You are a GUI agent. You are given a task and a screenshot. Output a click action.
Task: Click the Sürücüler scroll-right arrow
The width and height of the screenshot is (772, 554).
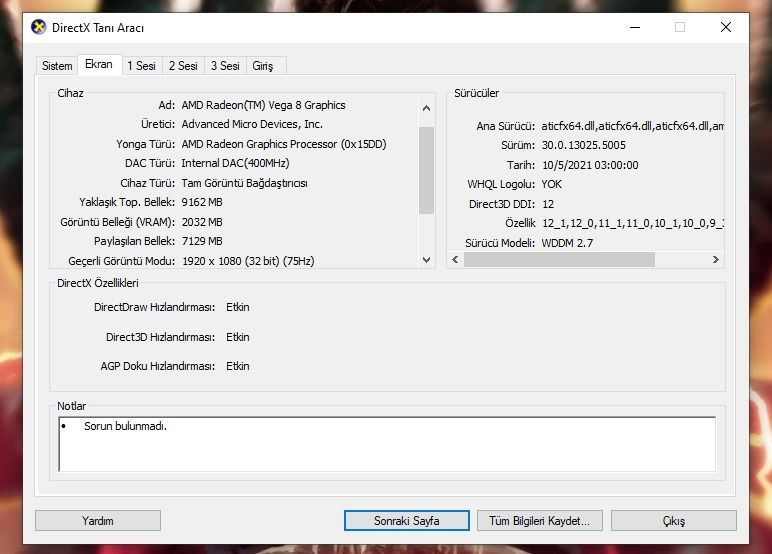click(x=716, y=260)
